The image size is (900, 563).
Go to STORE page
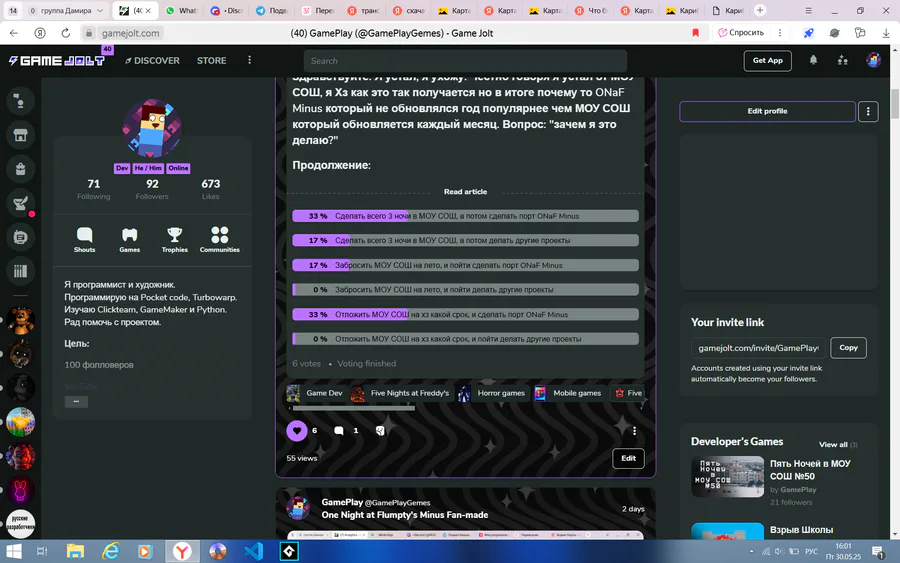coord(212,60)
